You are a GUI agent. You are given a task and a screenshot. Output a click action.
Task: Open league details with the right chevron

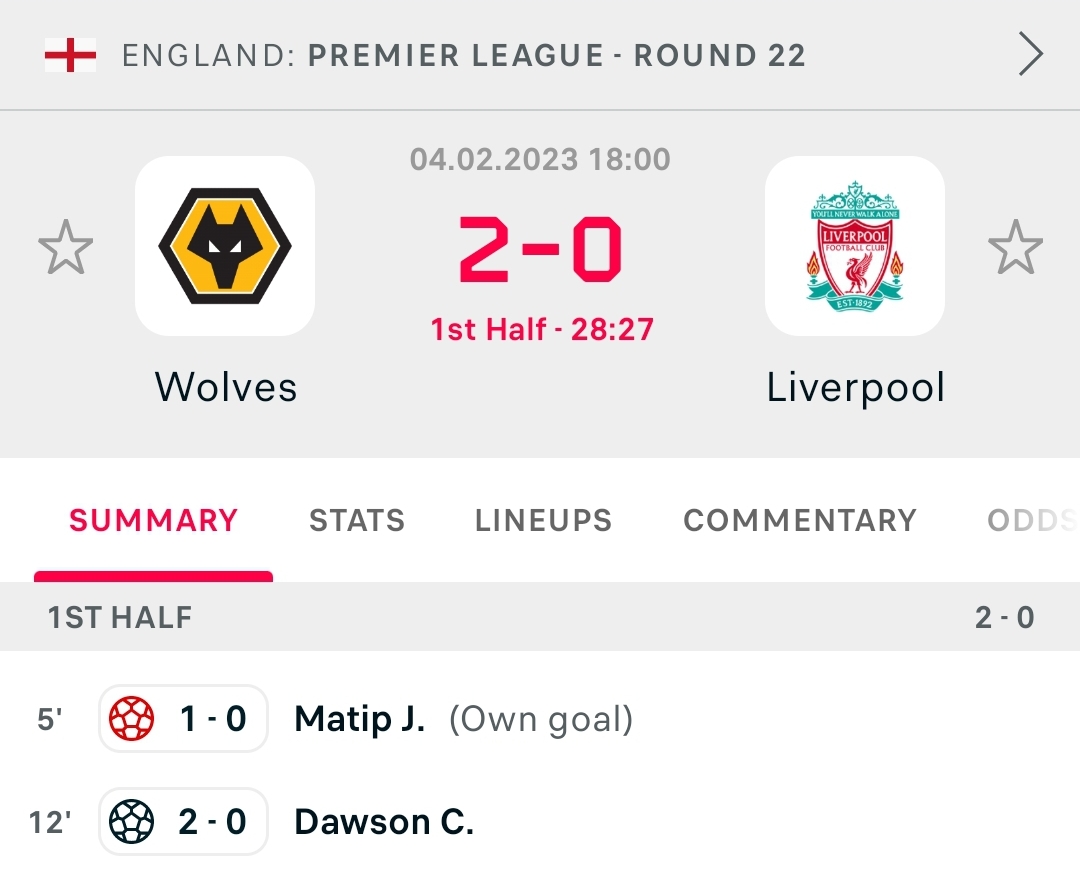(1030, 55)
